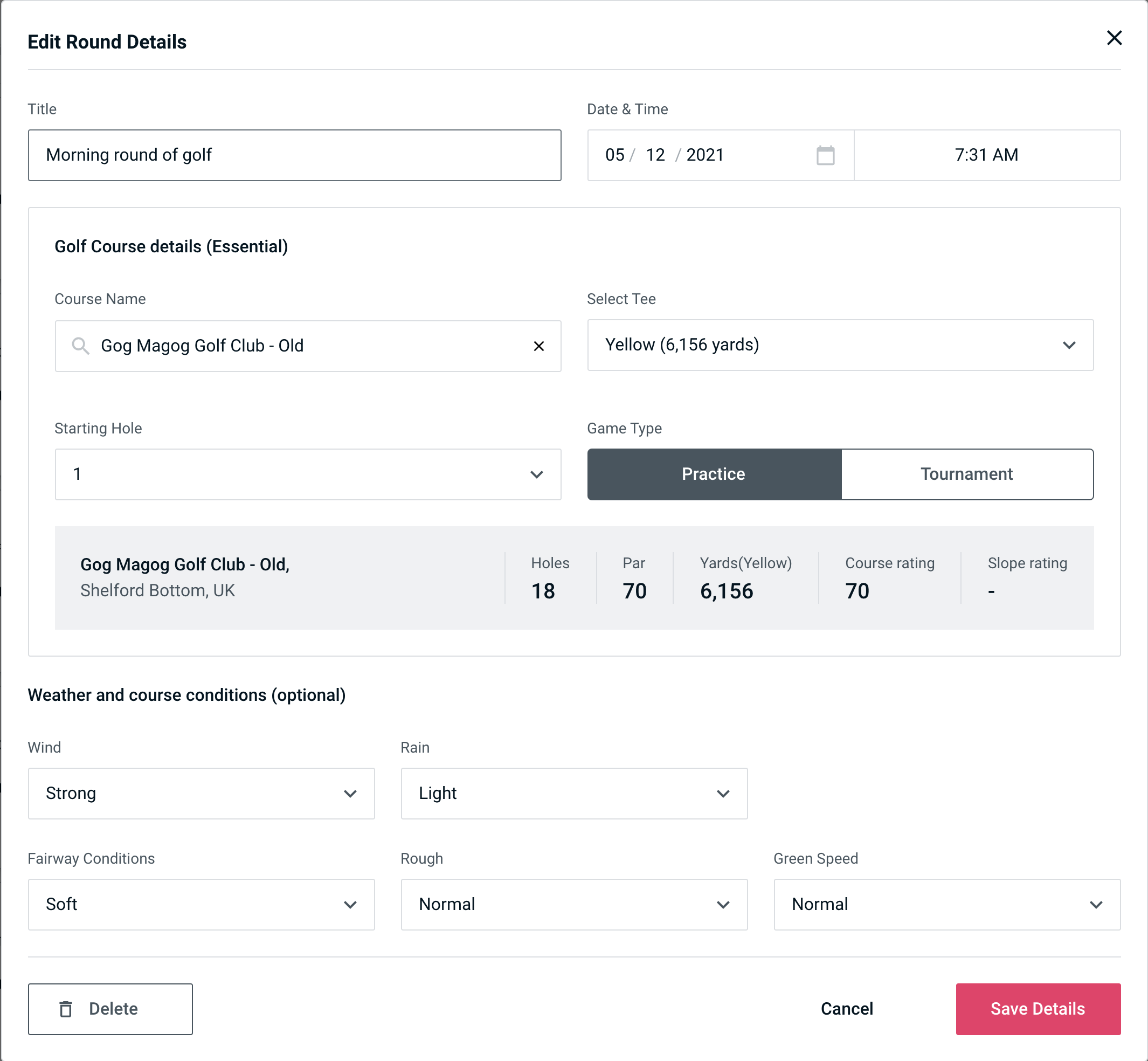Click Save Details button
Viewport: 1148px width, 1061px height.
coord(1037,1008)
